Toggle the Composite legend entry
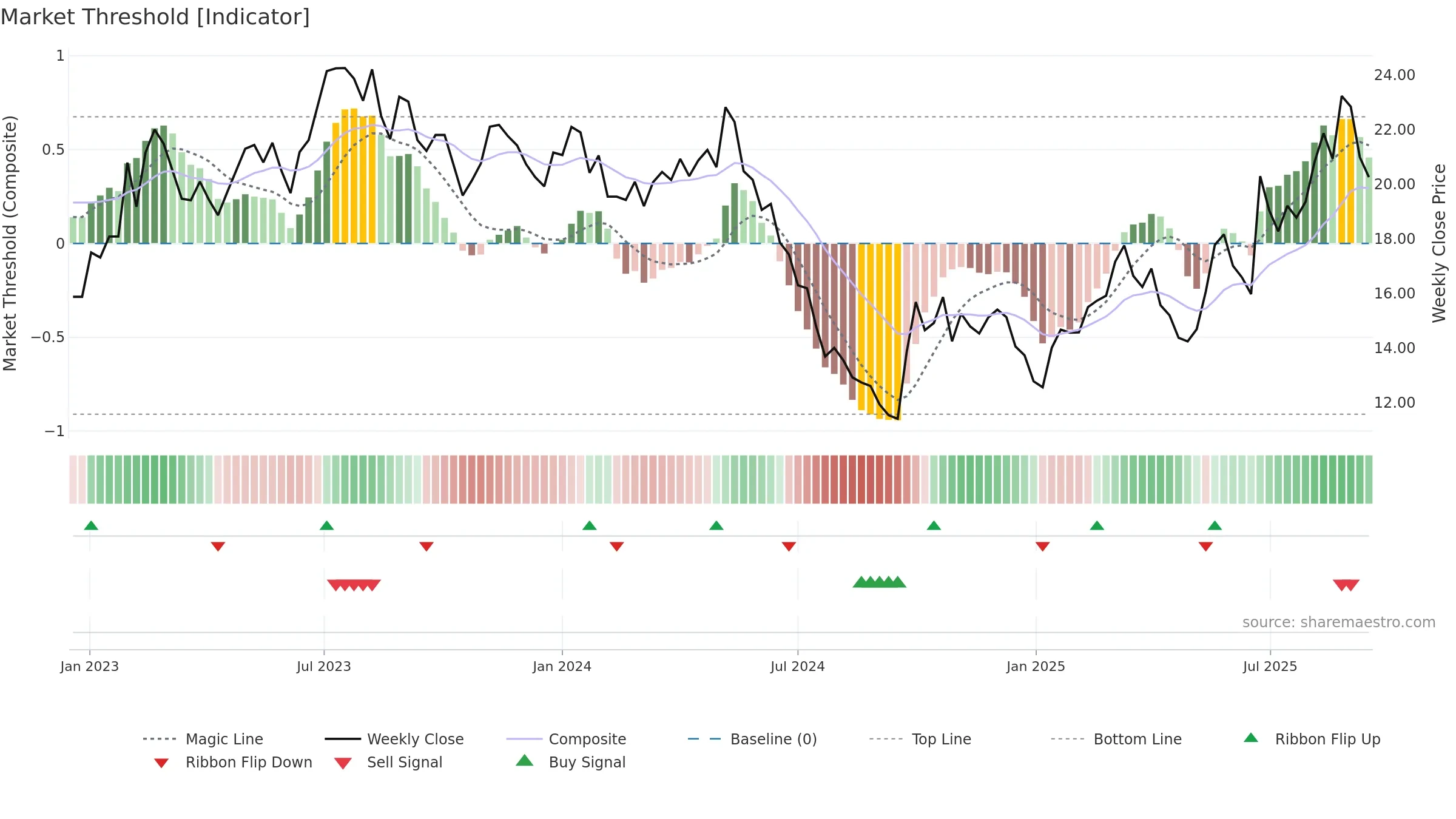This screenshot has width=1456, height=819. [x=566, y=739]
